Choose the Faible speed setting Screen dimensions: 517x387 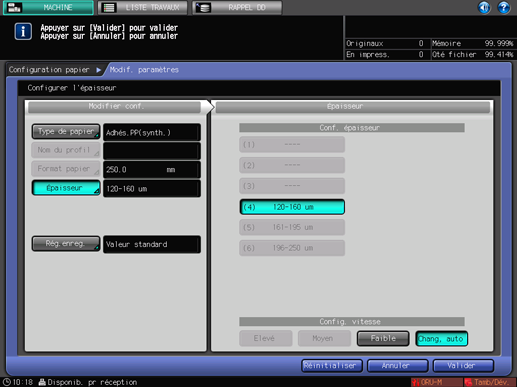(x=383, y=338)
